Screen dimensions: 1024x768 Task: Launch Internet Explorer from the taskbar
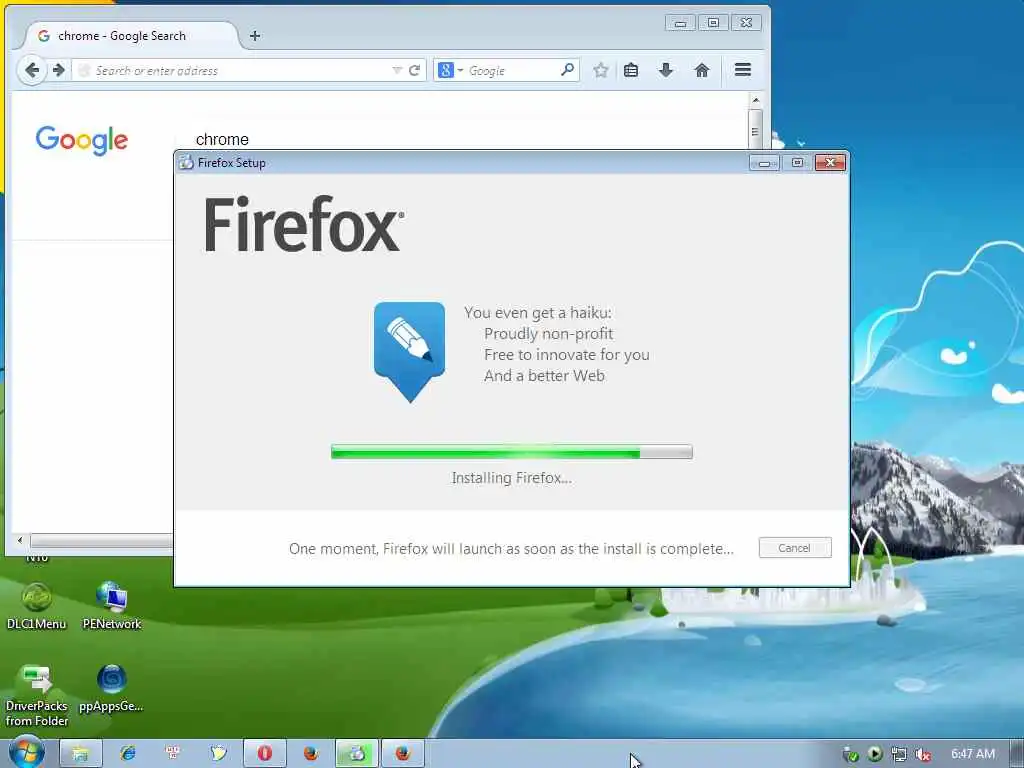tap(127, 754)
